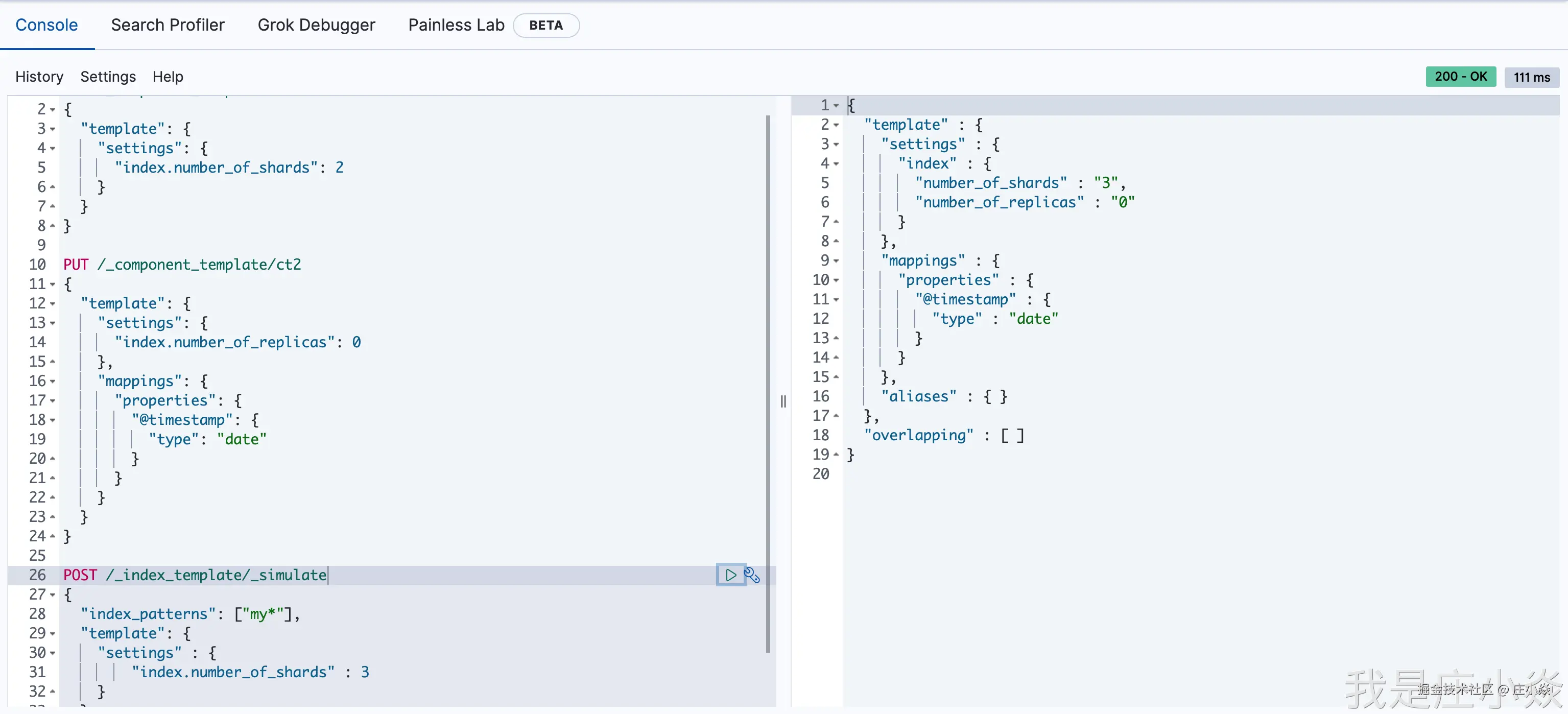Open Painless Lab tab
This screenshot has width=1568, height=714.
point(456,25)
